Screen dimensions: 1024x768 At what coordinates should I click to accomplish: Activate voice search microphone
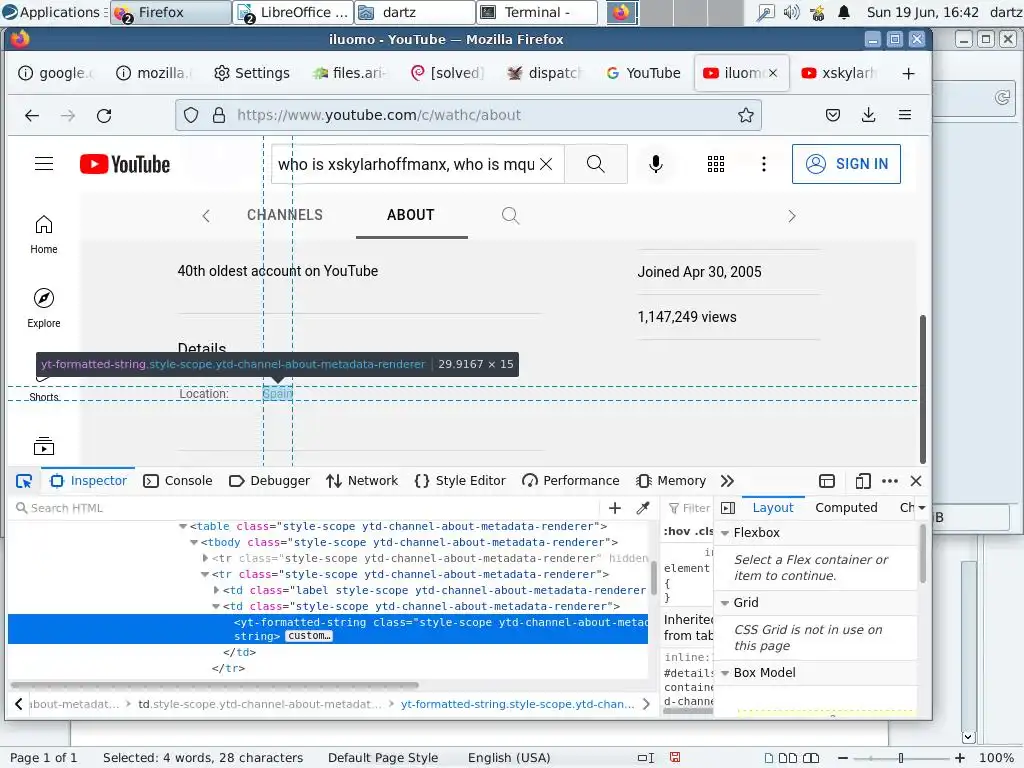pyautogui.click(x=656, y=164)
